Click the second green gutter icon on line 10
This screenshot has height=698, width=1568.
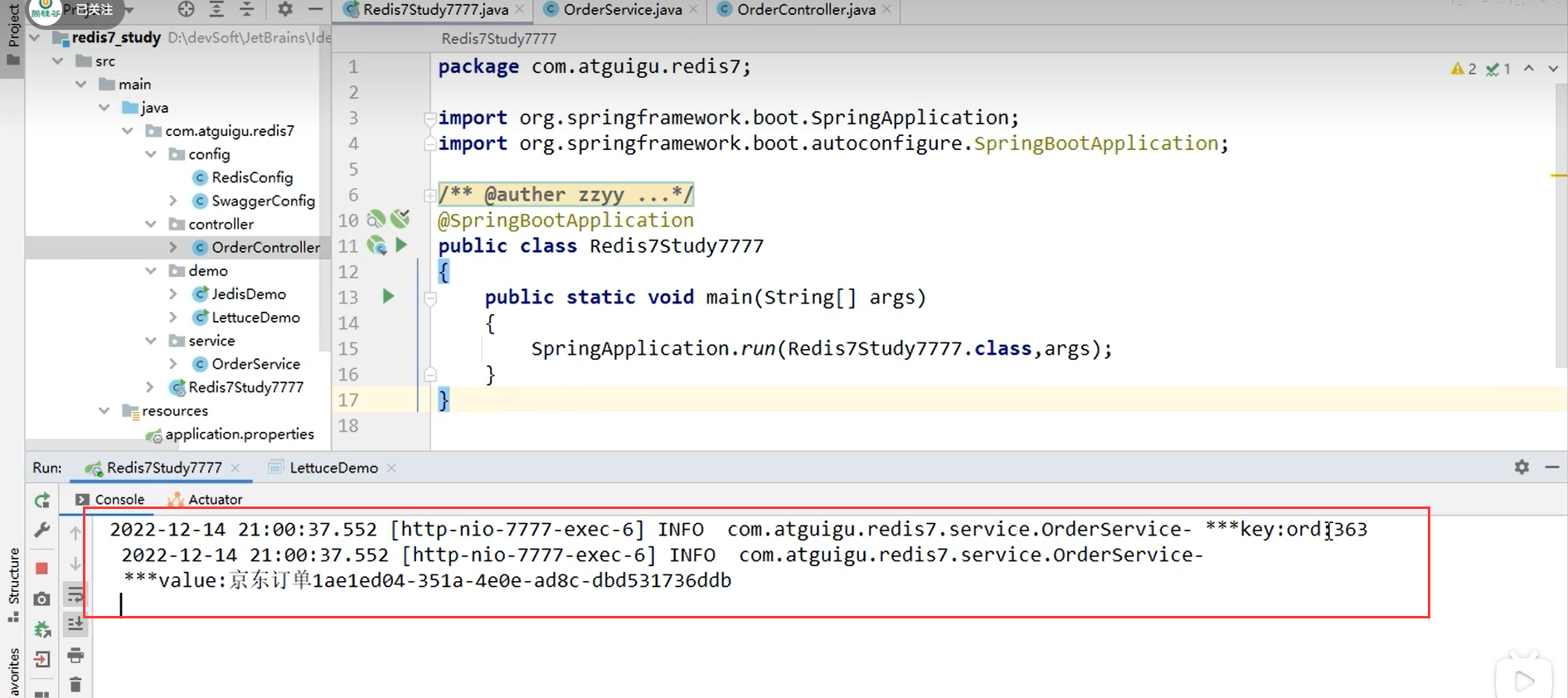coord(400,218)
